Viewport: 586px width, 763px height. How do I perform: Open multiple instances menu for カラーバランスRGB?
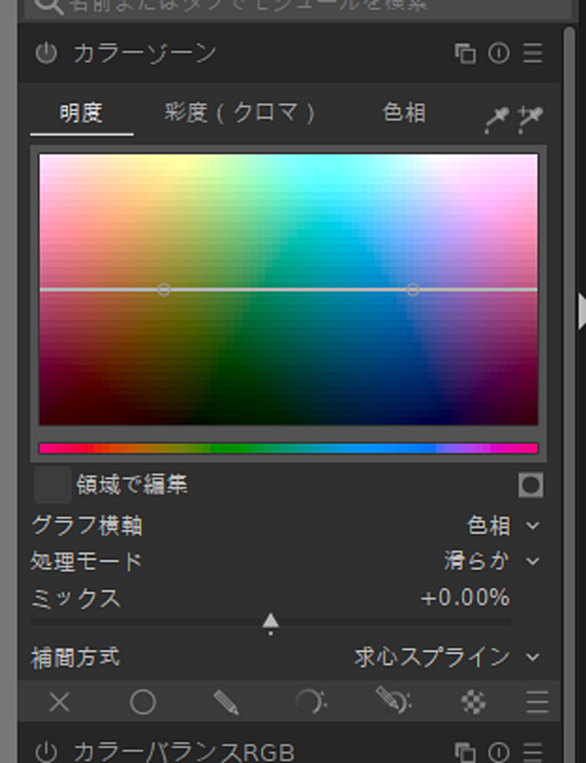coord(465,752)
